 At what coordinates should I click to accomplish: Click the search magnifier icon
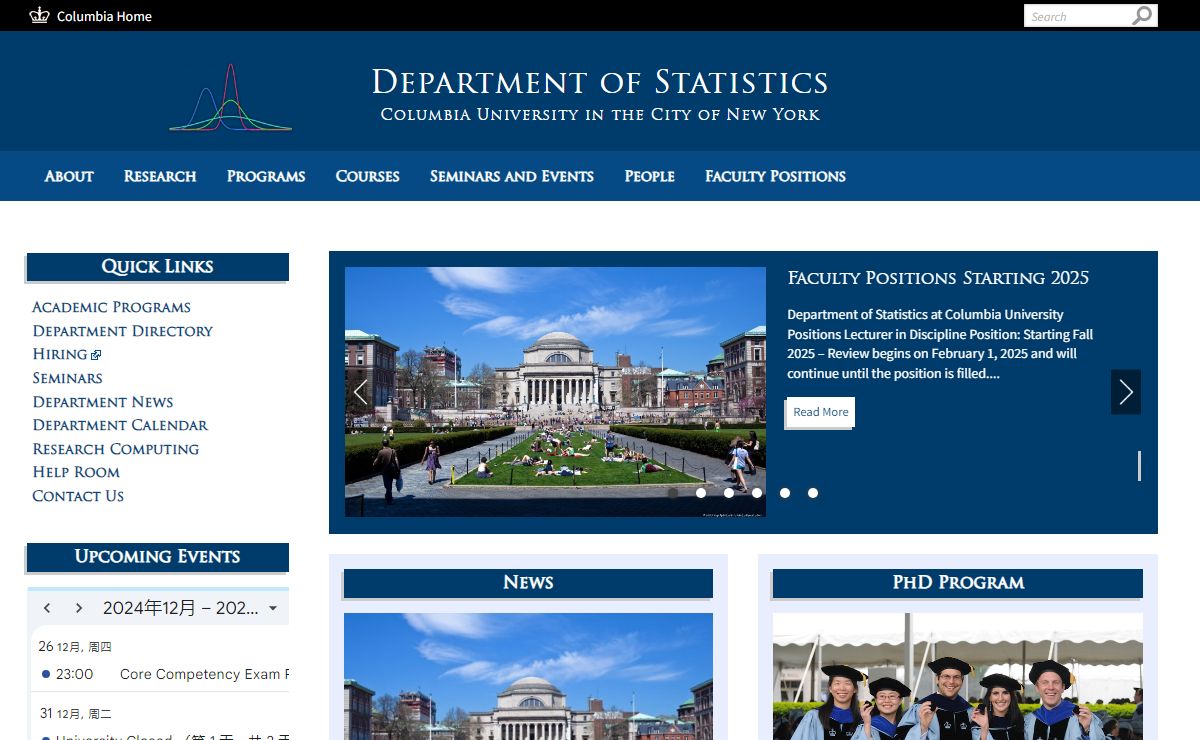click(x=1142, y=16)
